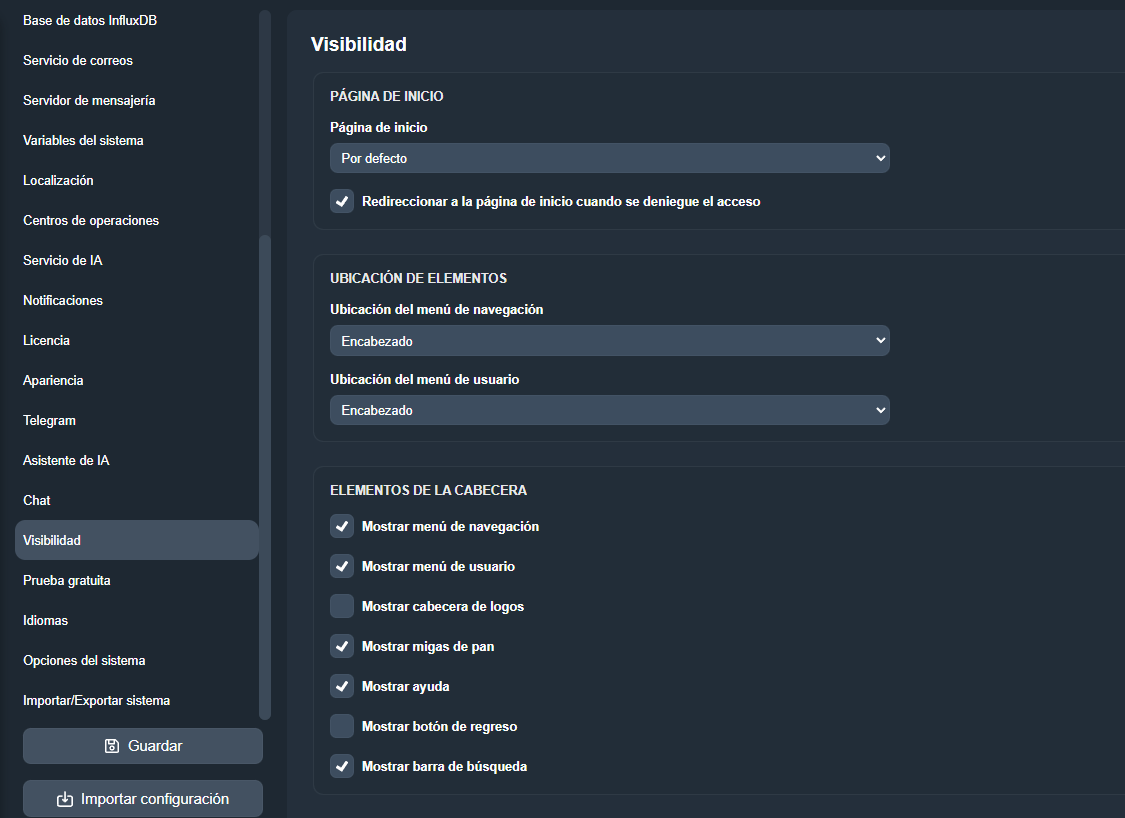Disable "Mostrar ayuda" option
Viewport: 1125px width, 818px height.
(x=342, y=686)
